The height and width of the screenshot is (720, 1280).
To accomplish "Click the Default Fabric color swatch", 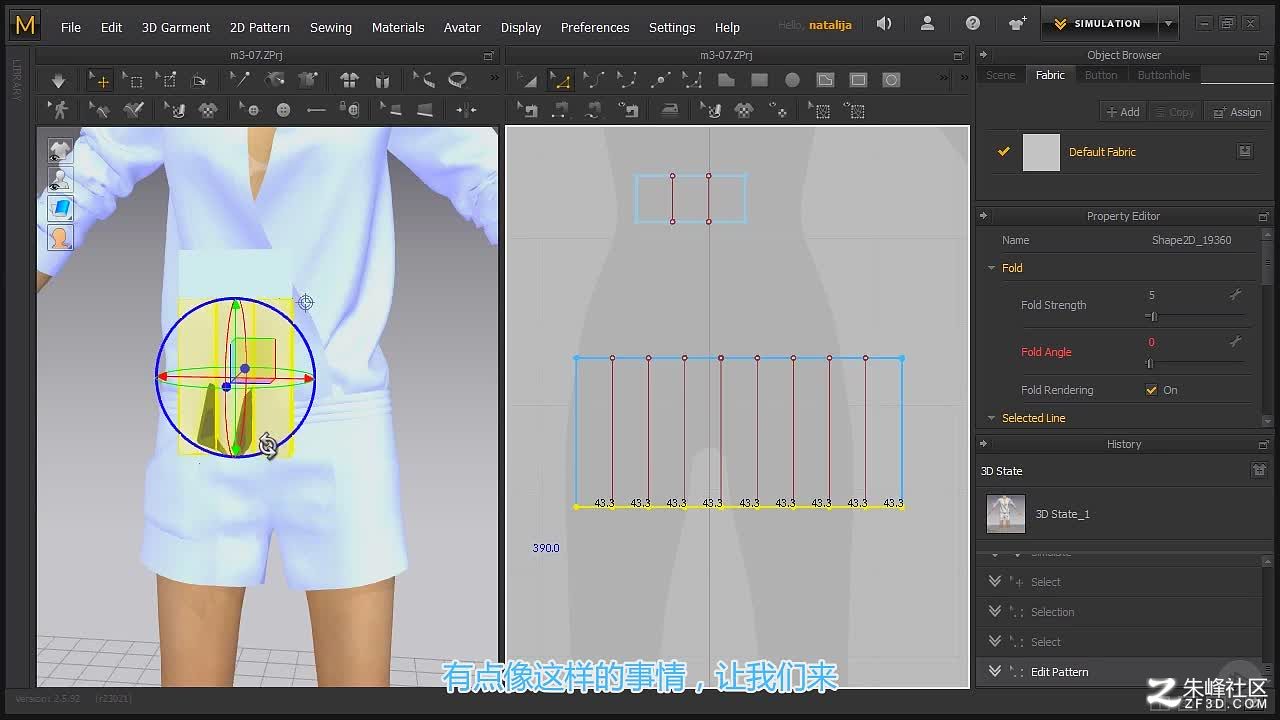I will click(1041, 152).
